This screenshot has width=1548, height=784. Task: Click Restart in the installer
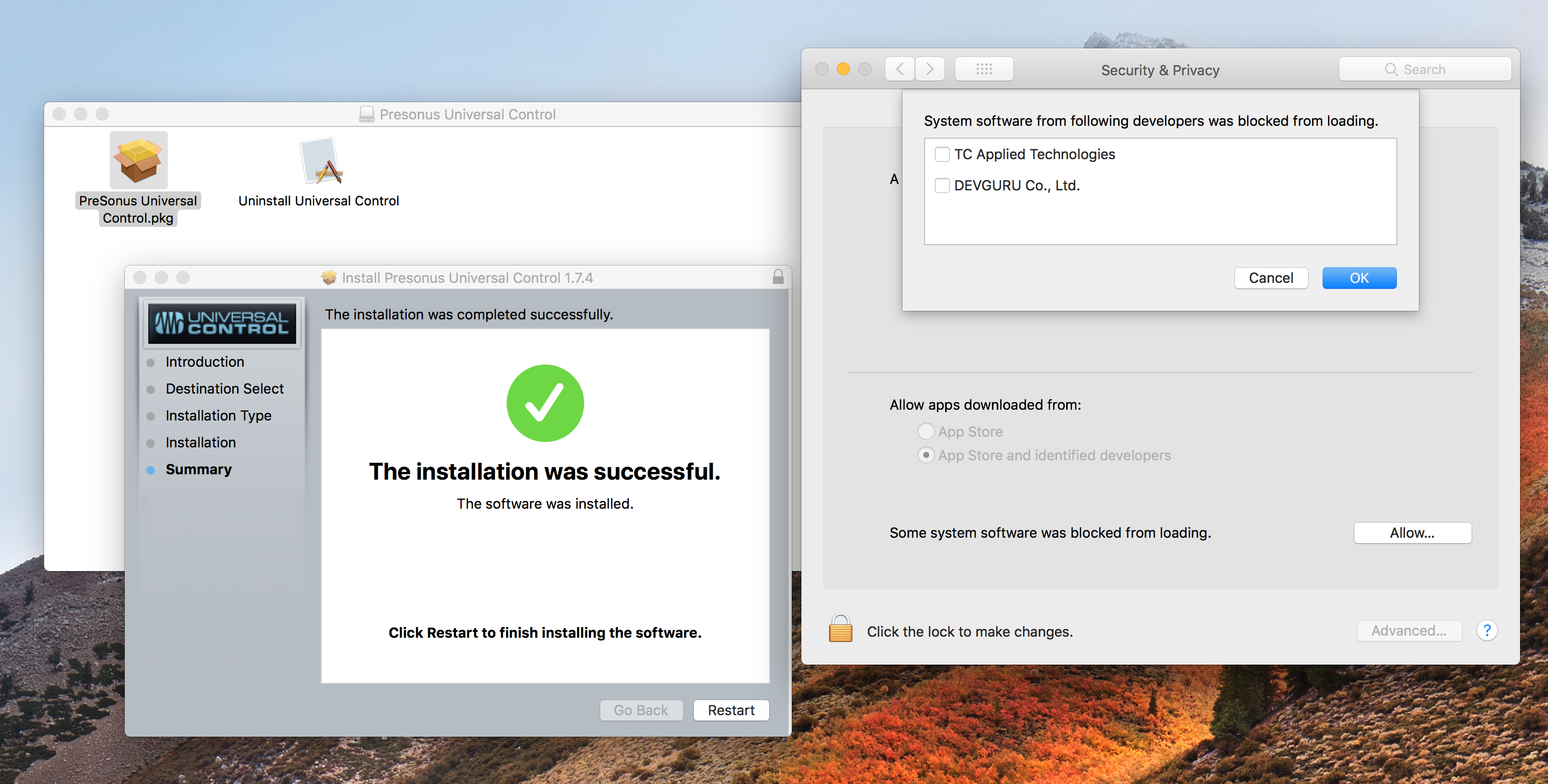click(x=731, y=710)
